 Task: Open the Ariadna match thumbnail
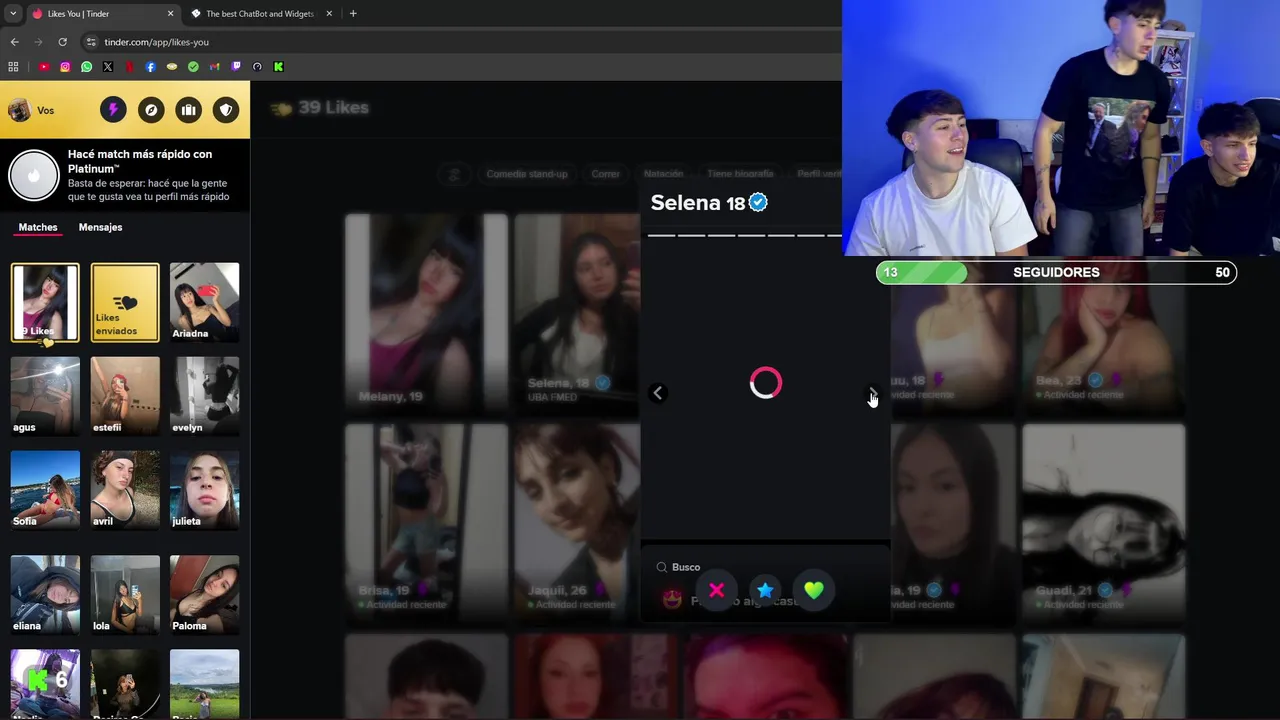[204, 303]
